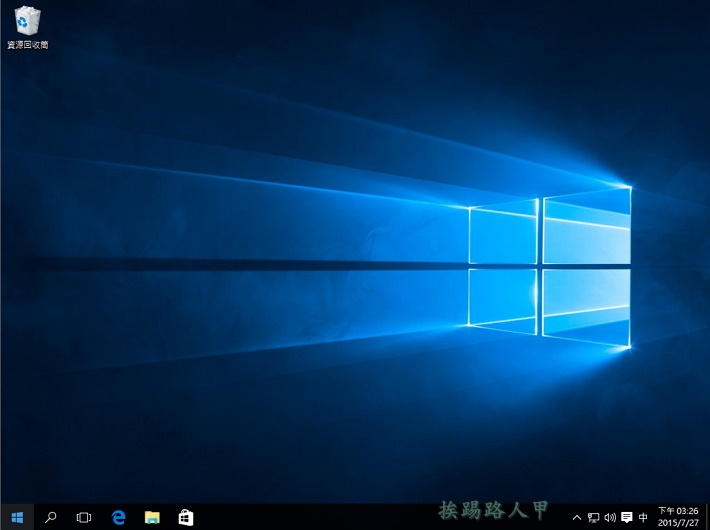
Task: Open File Explorer from taskbar
Action: pos(152,517)
